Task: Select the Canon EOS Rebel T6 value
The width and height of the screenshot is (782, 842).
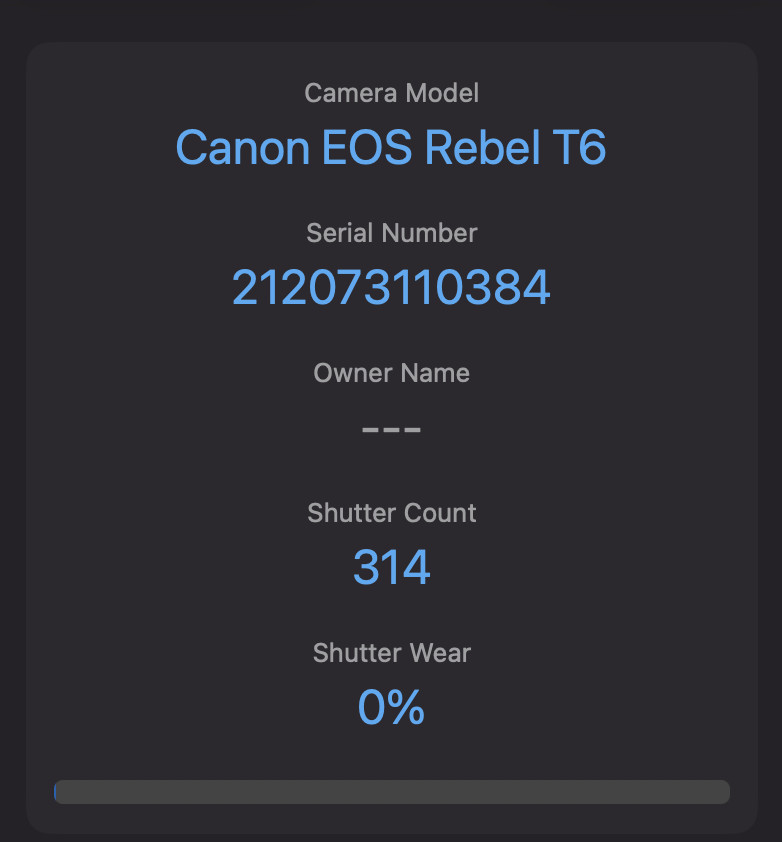Action: coord(391,149)
